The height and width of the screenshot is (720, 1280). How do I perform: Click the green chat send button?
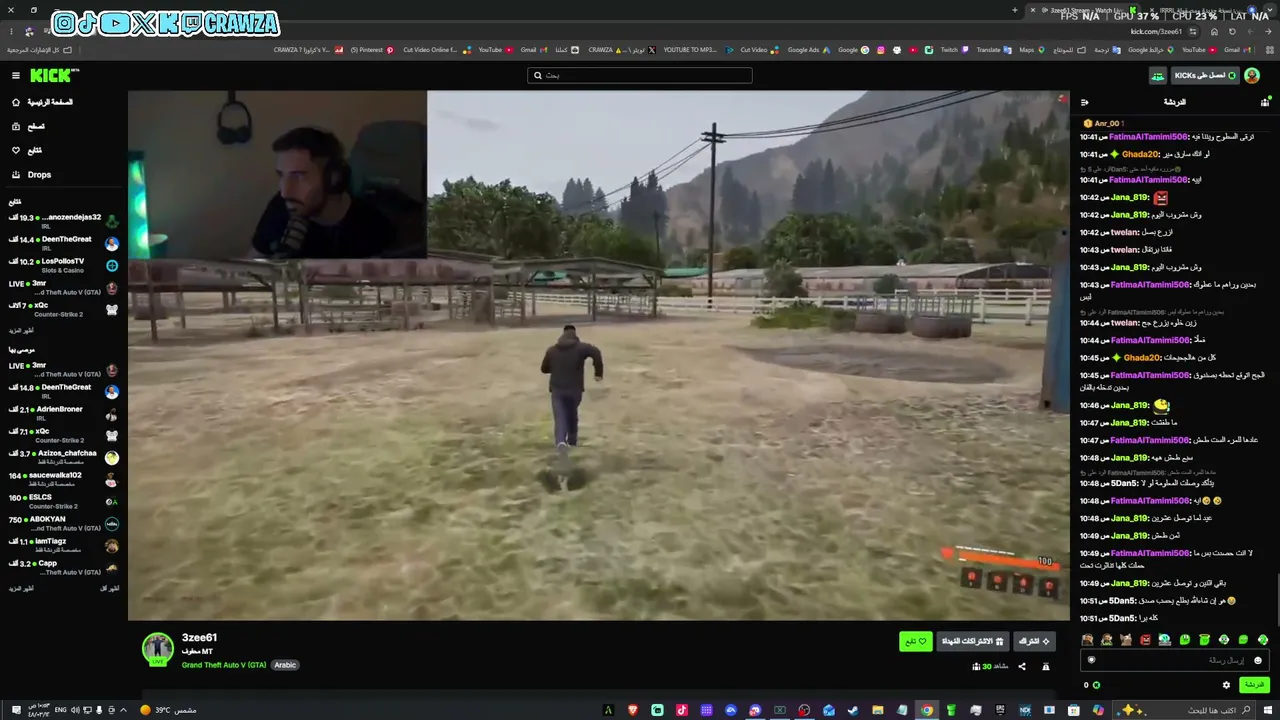coord(1254,685)
